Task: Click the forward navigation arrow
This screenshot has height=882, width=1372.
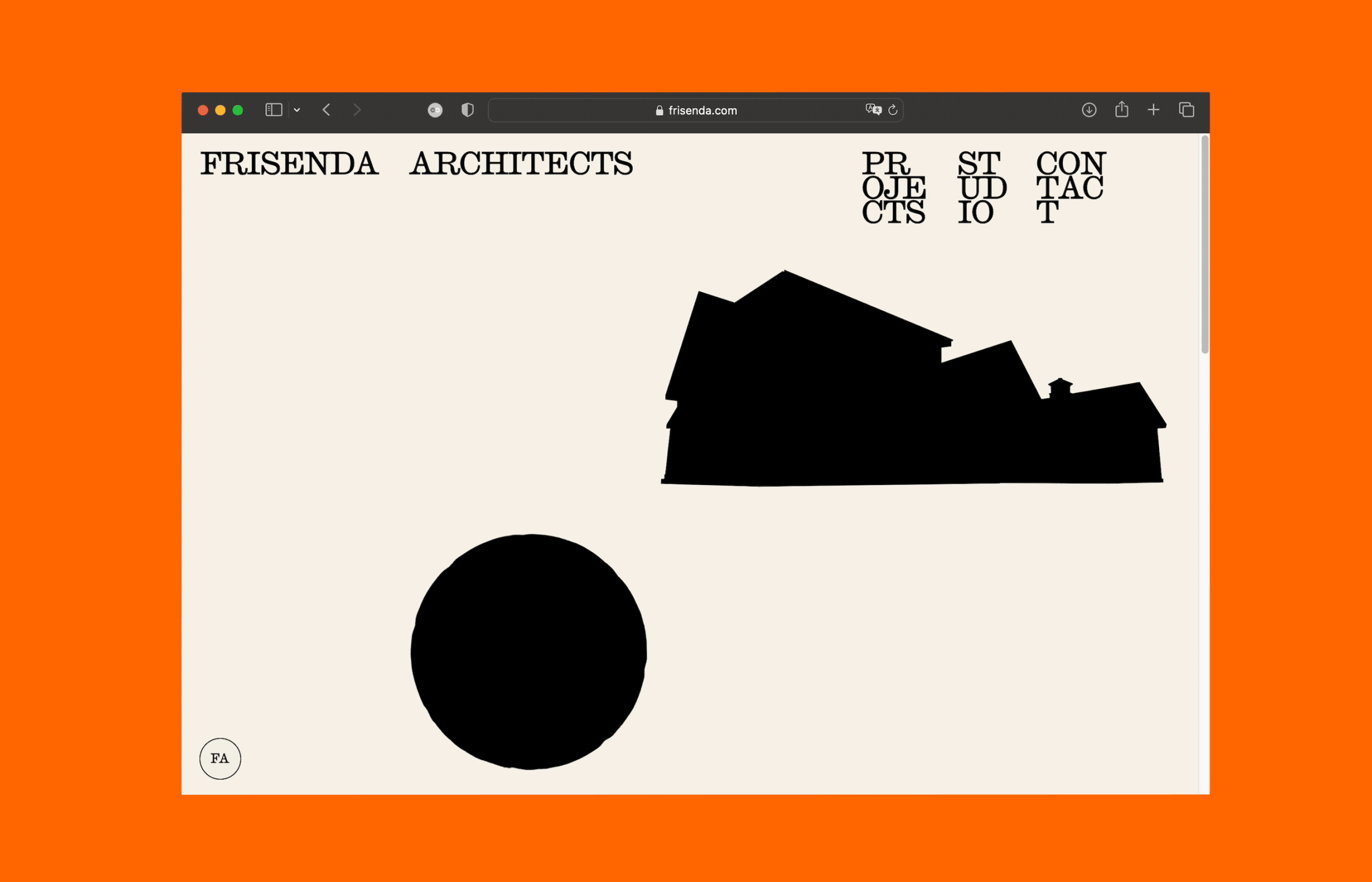Action: [x=358, y=109]
